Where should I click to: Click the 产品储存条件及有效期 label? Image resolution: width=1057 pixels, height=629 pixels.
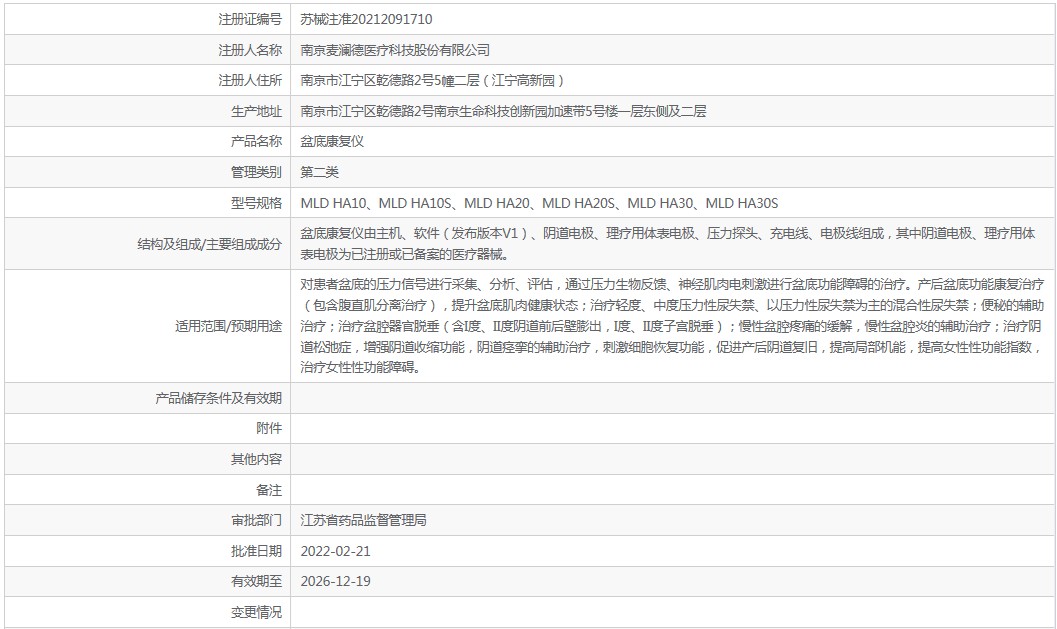tap(218, 398)
